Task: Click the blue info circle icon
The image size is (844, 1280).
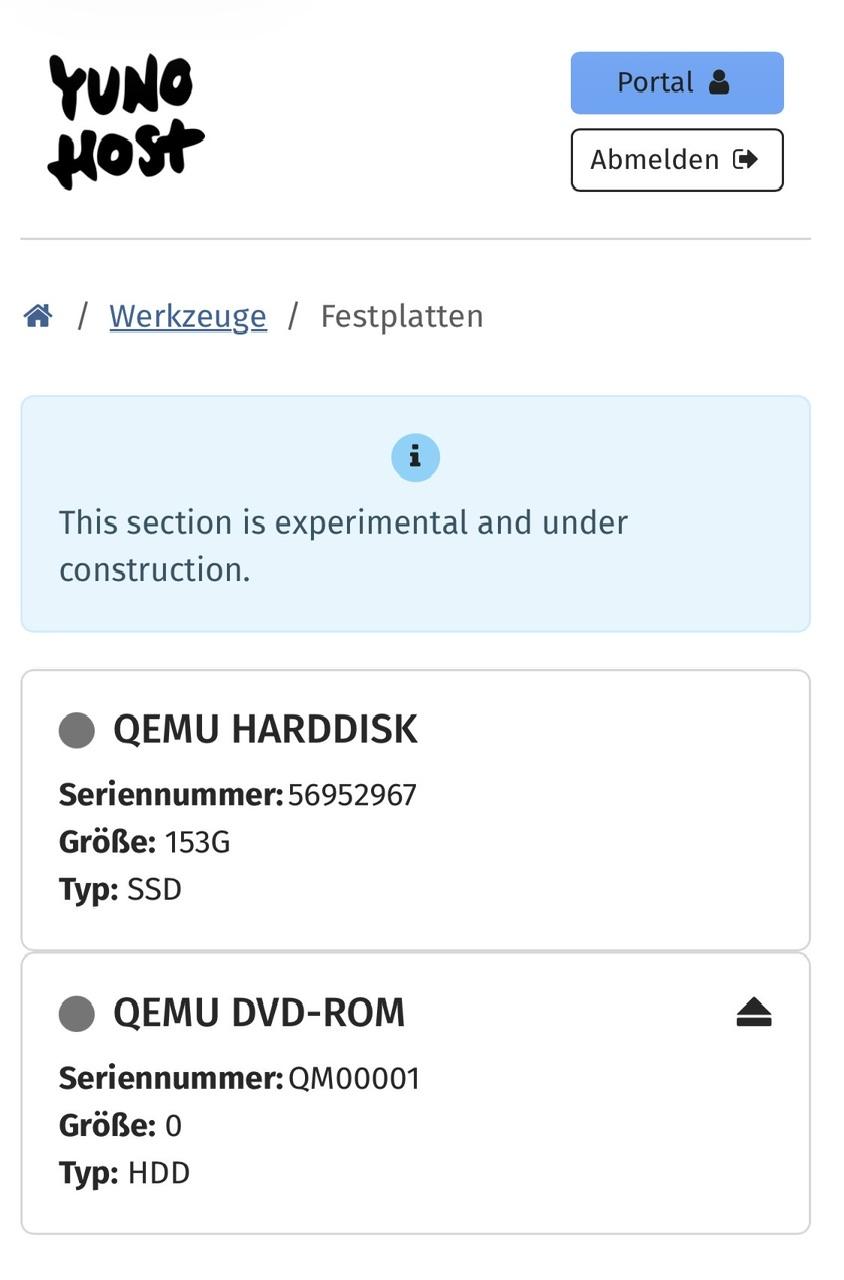Action: [x=415, y=457]
